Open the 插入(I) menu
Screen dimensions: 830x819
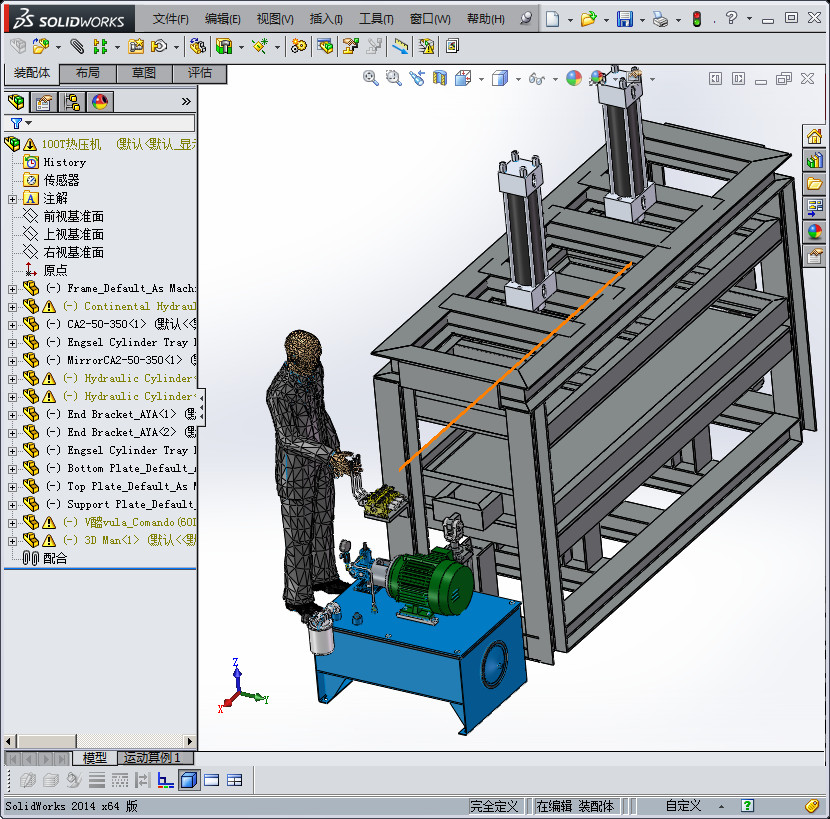326,19
